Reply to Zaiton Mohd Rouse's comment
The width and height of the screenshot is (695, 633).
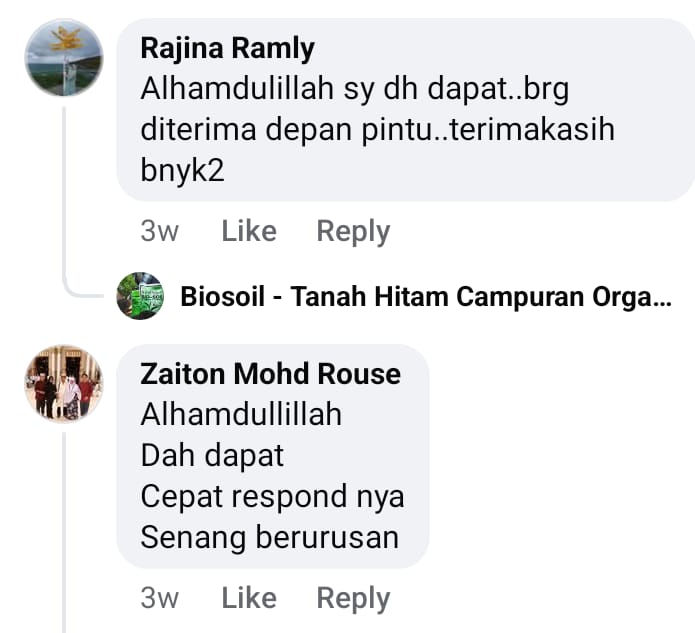click(353, 598)
